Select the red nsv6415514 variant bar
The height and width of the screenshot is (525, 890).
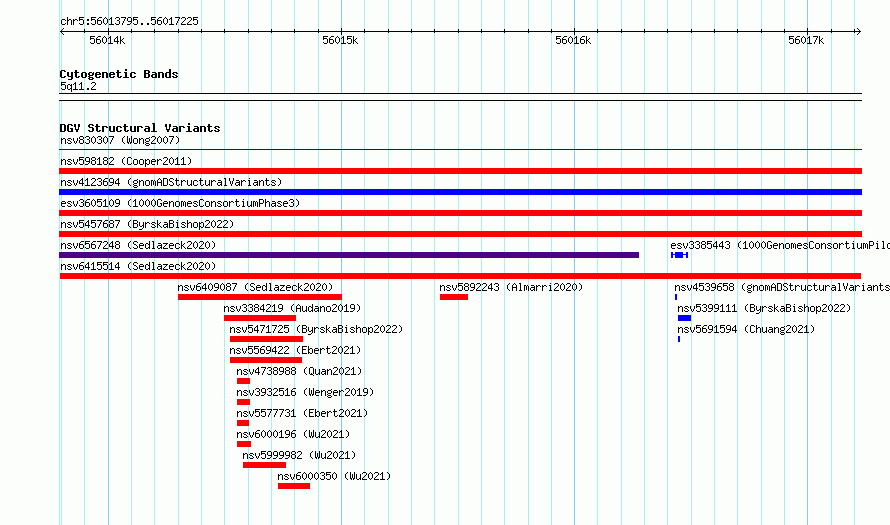point(460,276)
